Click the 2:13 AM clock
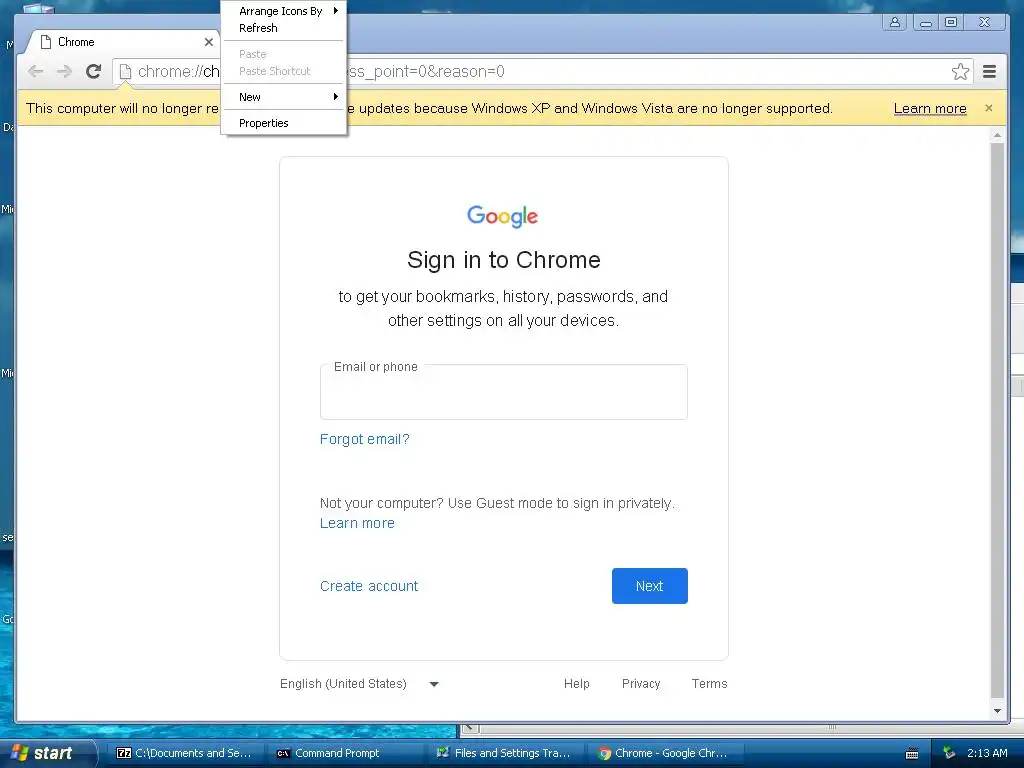 (987, 753)
